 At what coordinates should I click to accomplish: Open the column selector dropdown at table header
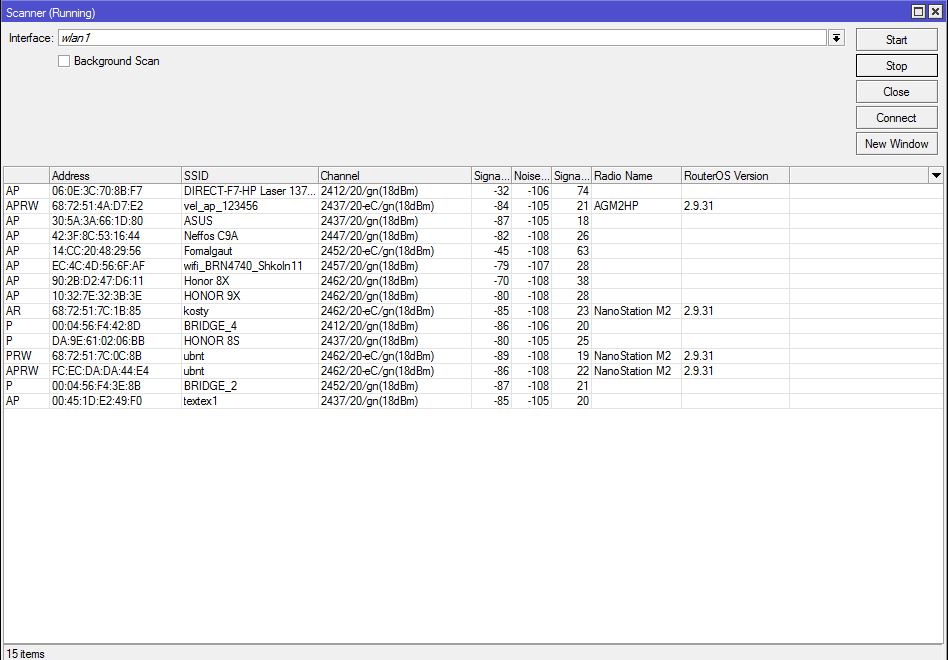click(936, 176)
